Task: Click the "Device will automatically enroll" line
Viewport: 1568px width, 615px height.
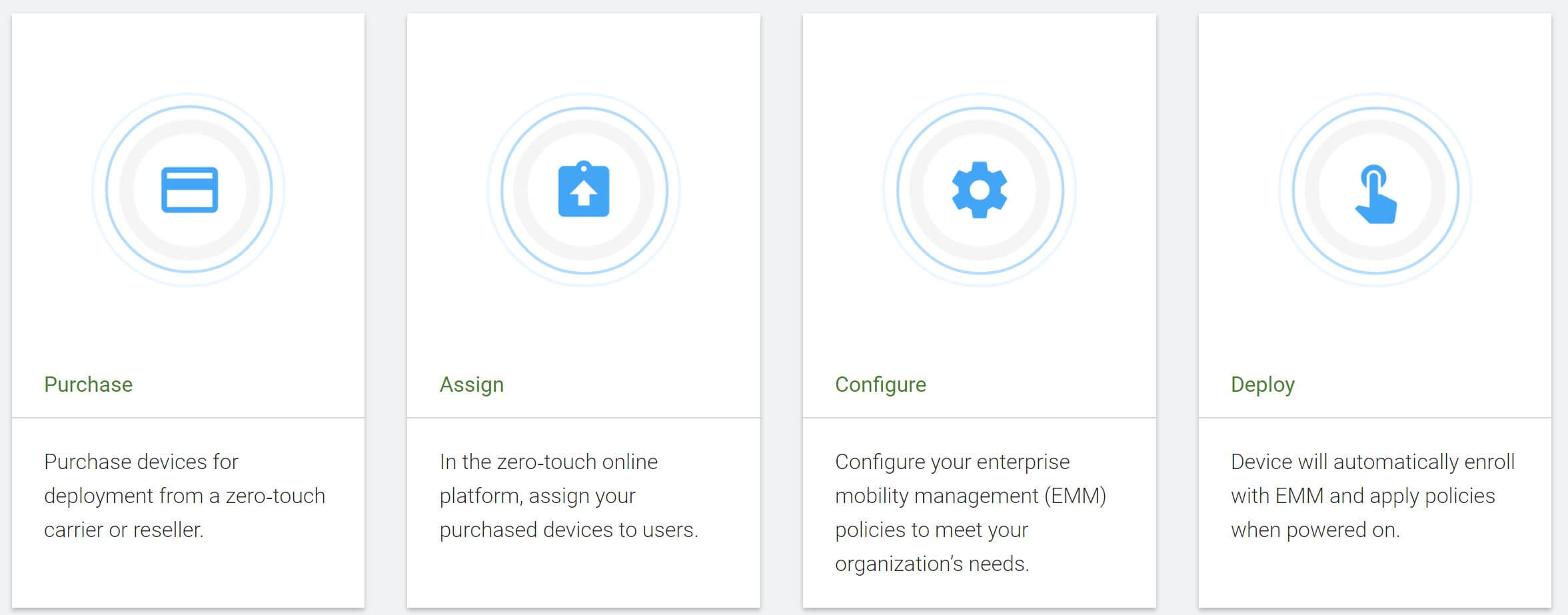Action: [x=1373, y=462]
